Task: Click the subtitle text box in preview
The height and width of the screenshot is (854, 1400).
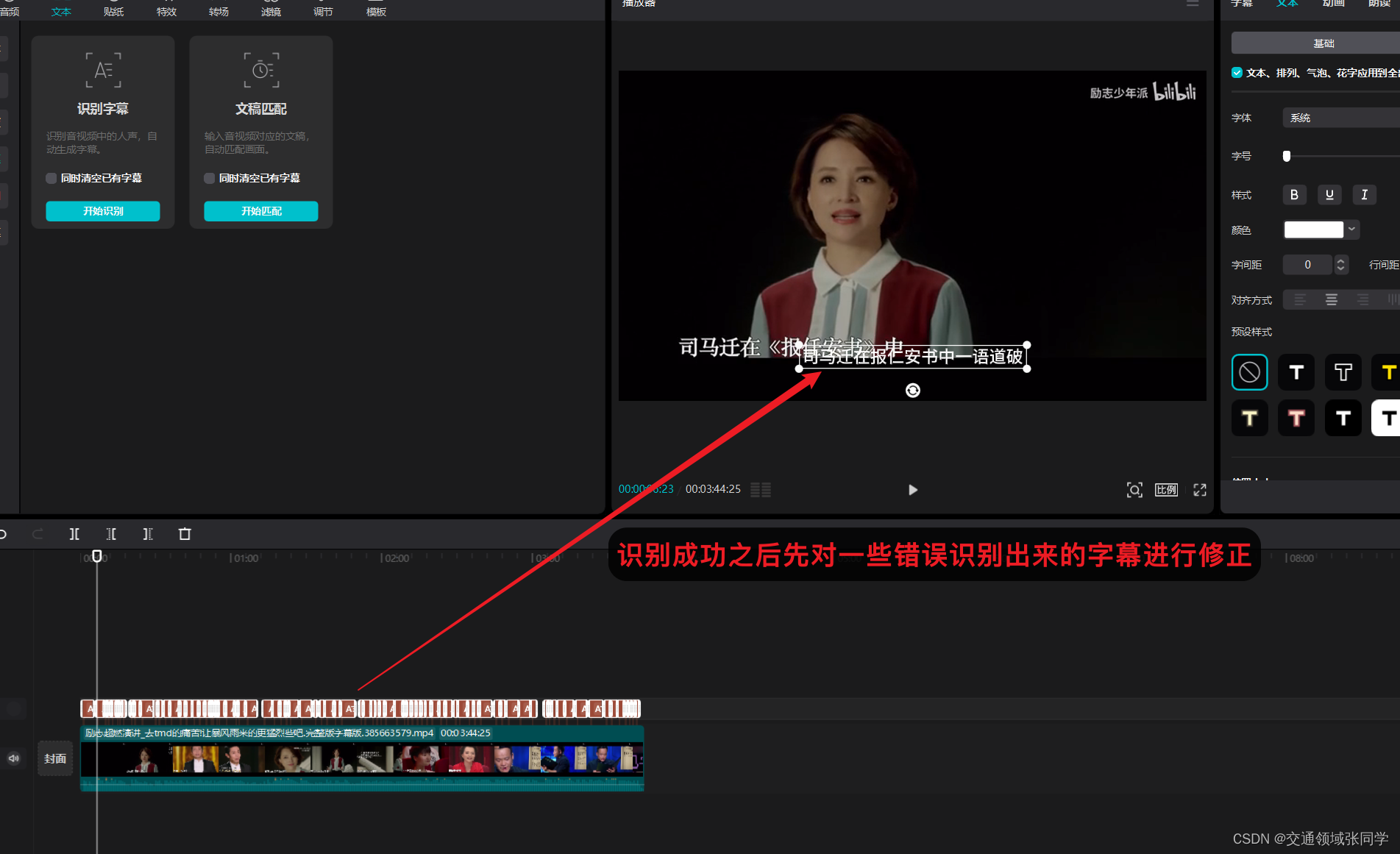Action: 912,357
